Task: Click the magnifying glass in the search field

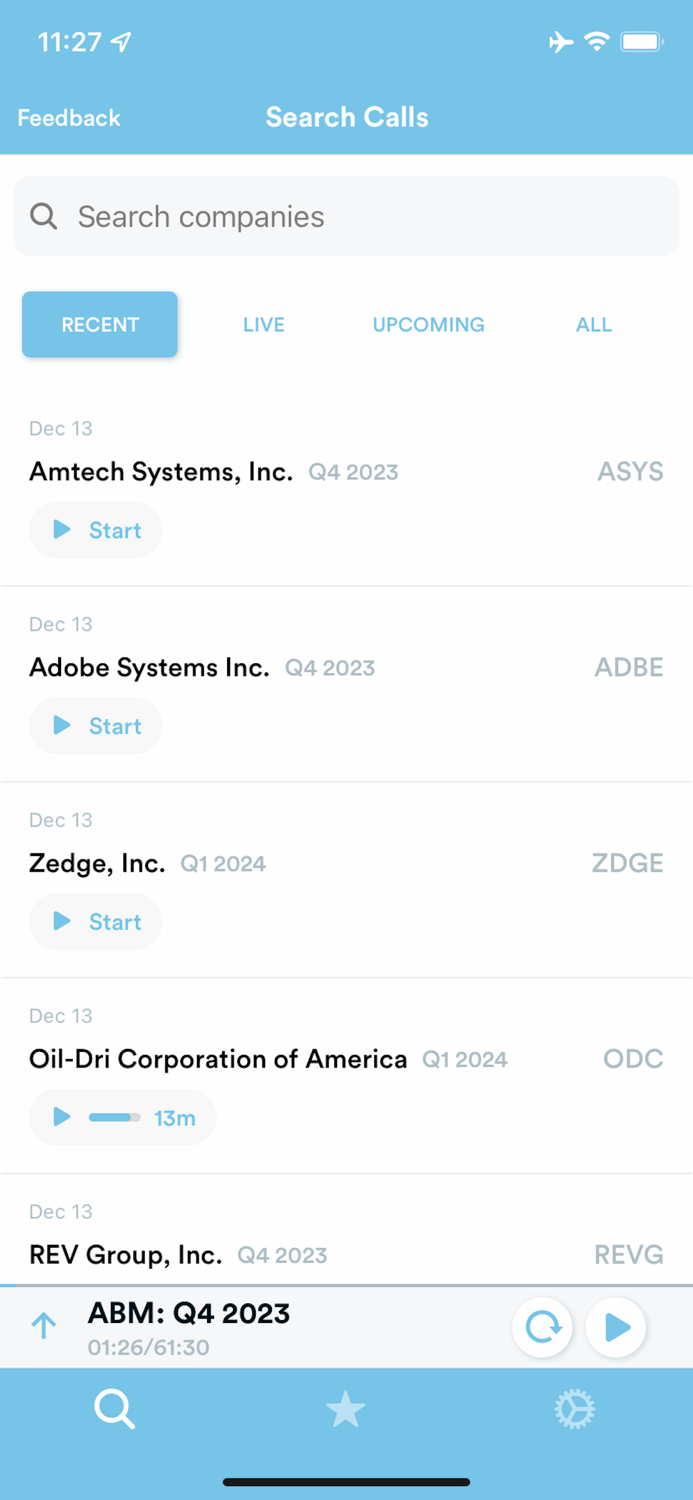Action: [44, 216]
